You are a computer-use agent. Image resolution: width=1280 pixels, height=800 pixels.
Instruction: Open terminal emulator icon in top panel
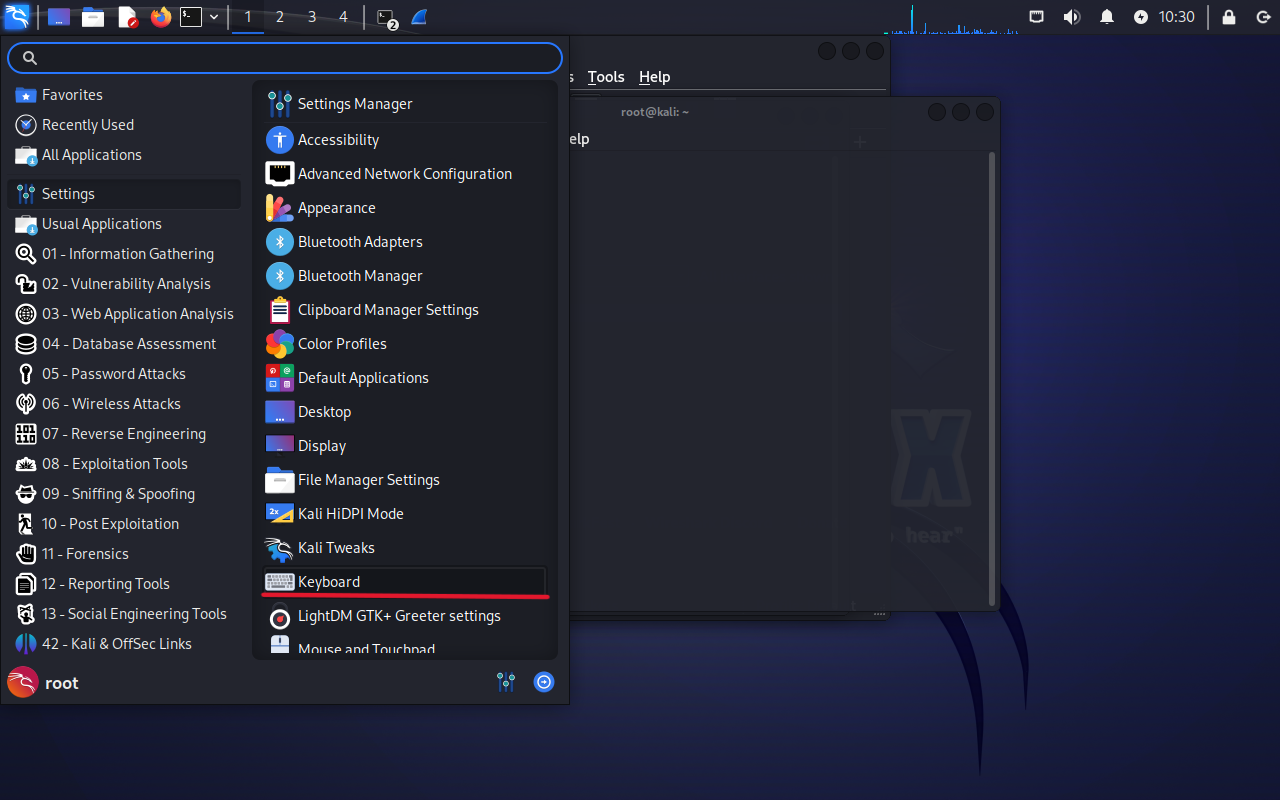coord(191,17)
